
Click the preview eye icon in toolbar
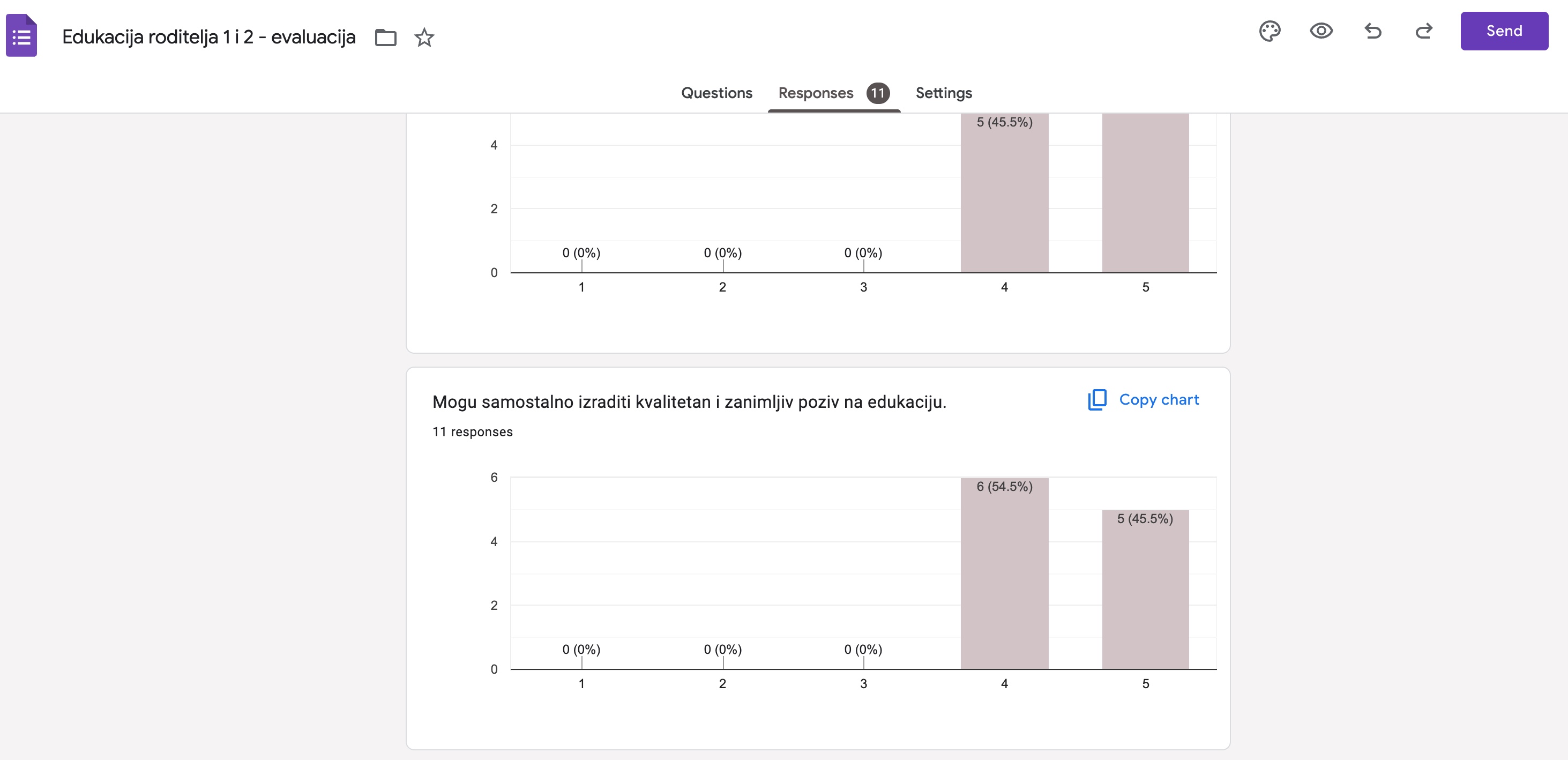[x=1321, y=31]
